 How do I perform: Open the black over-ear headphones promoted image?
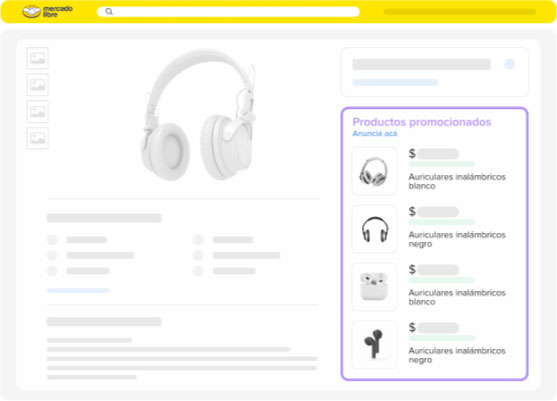point(374,229)
